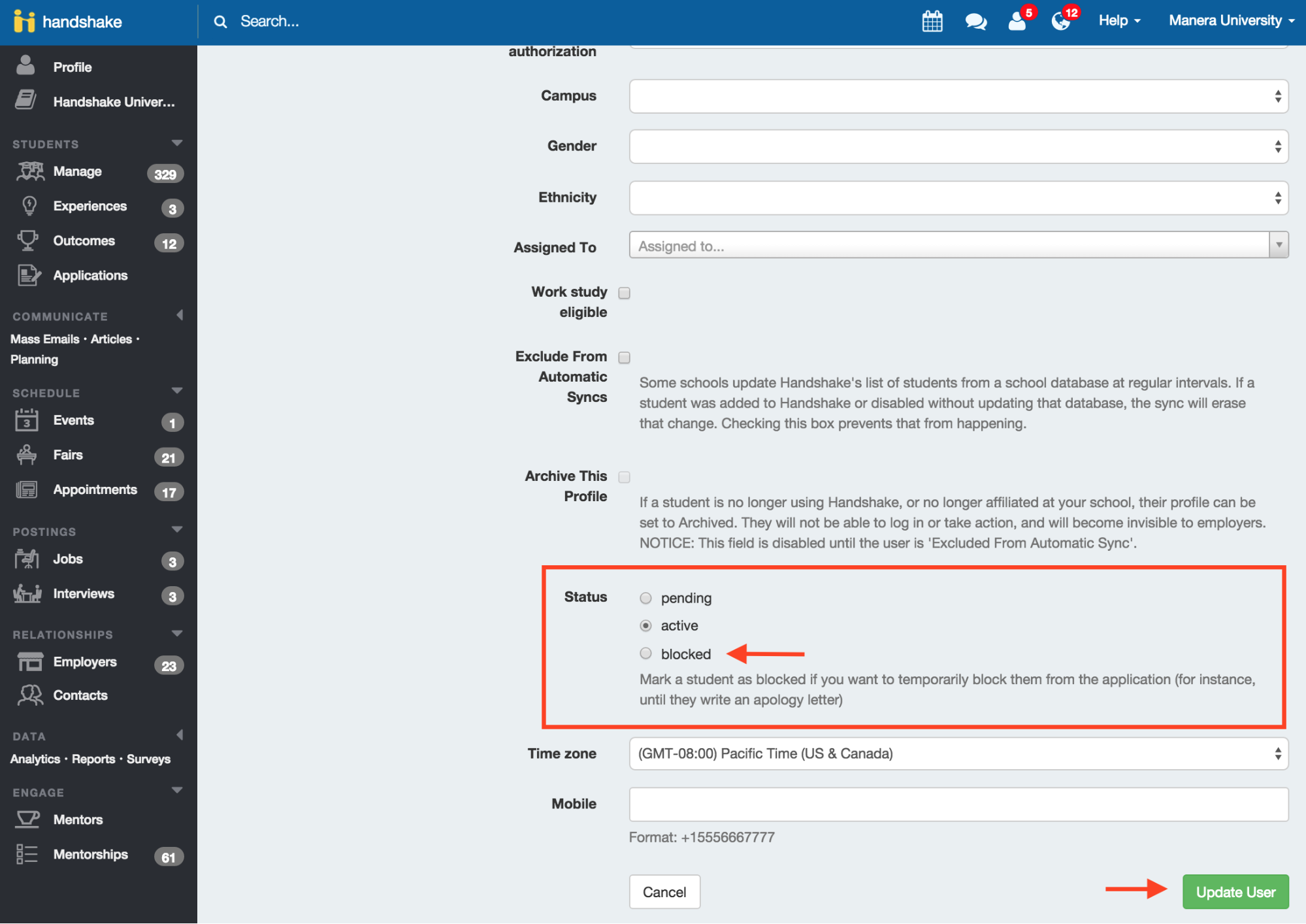Click the Appointments icon
The image size is (1306, 924).
coord(27,489)
